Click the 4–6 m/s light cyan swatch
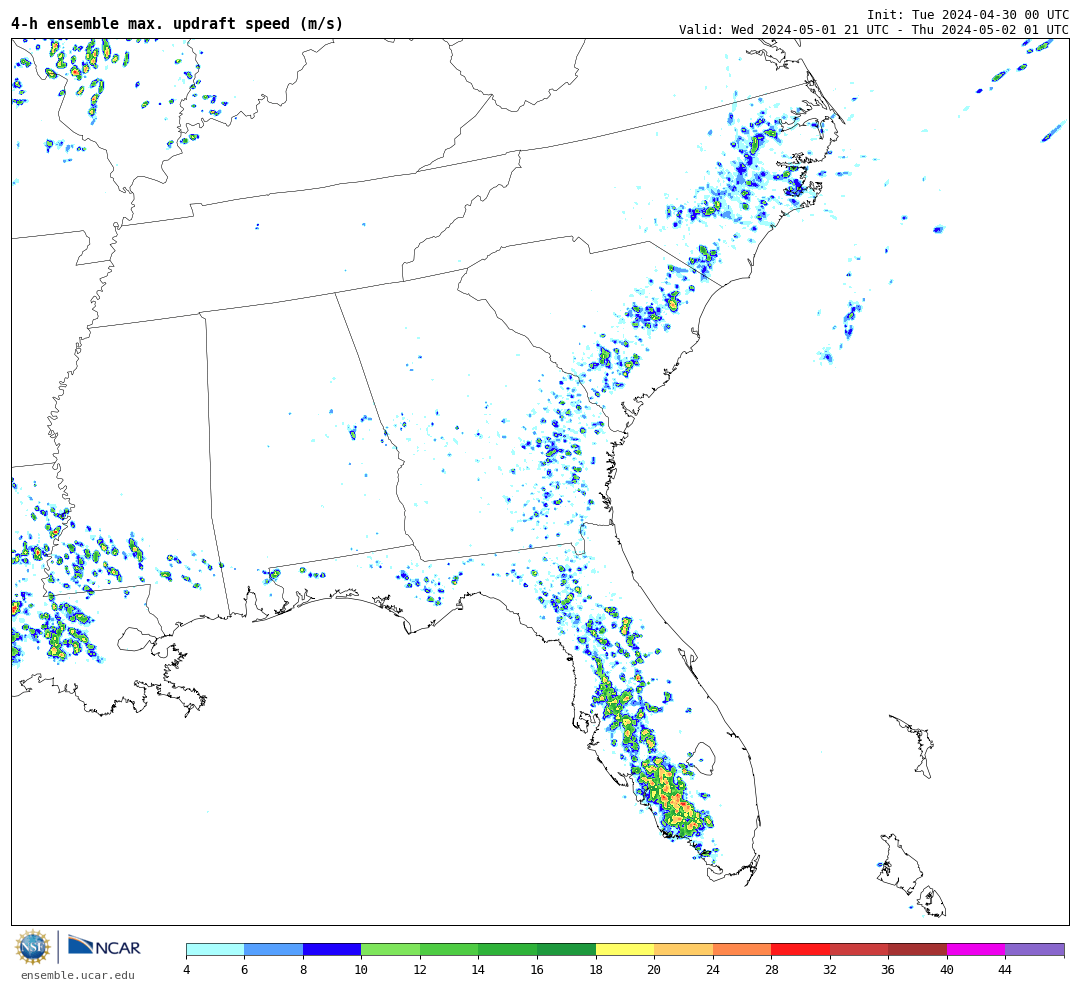The image size is (1080, 988). (216, 950)
